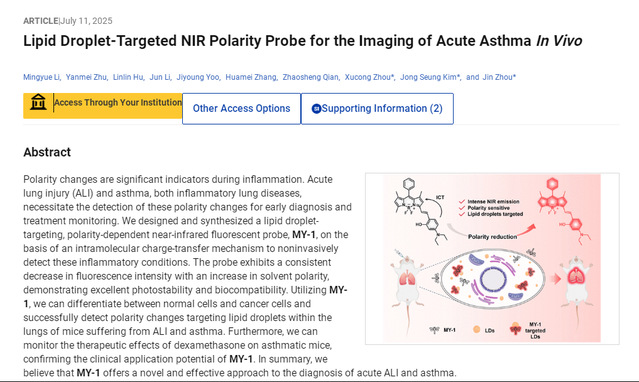
Task: Open author Mingyue Li's profile
Action: (42, 77)
